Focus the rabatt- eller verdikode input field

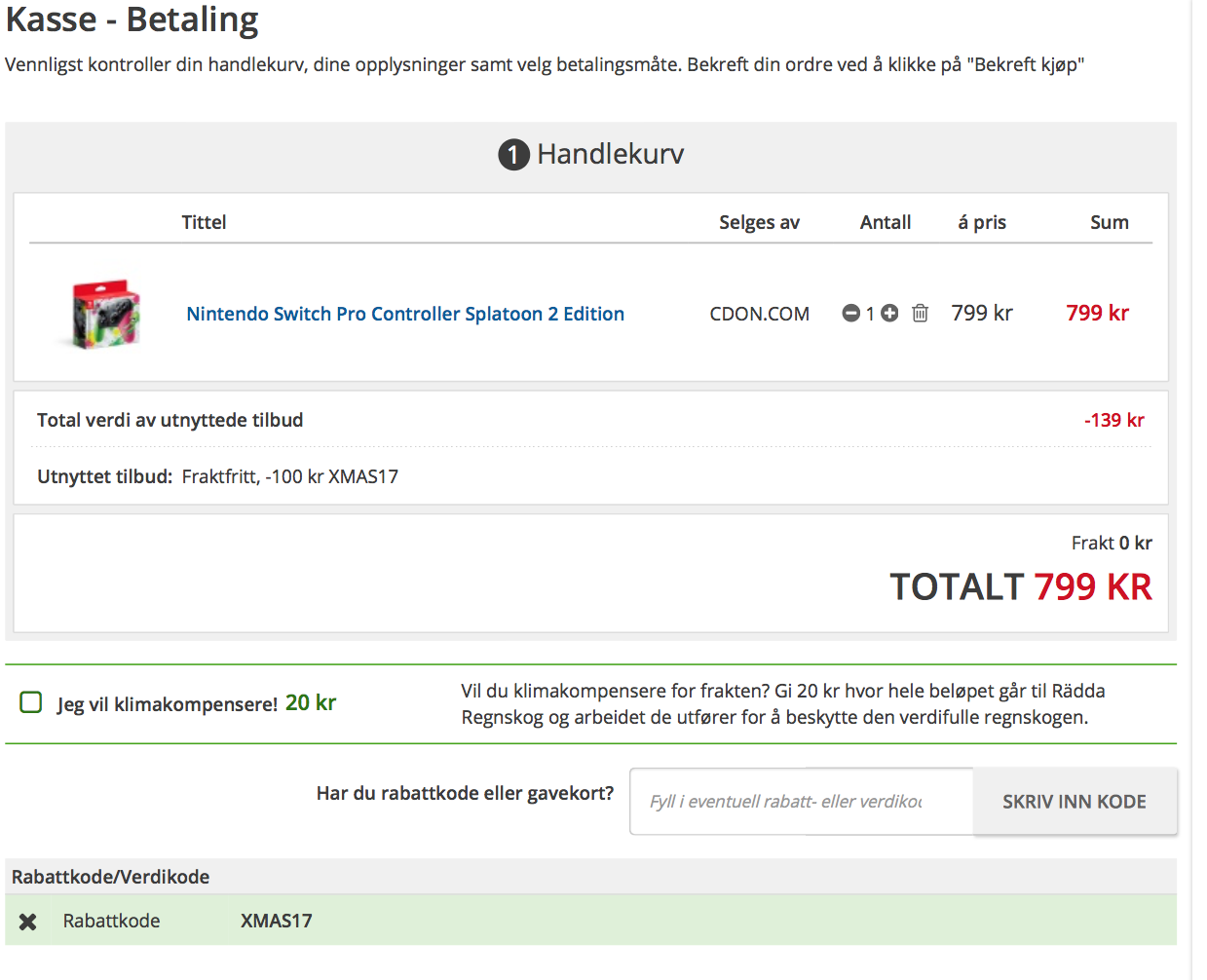click(x=802, y=802)
